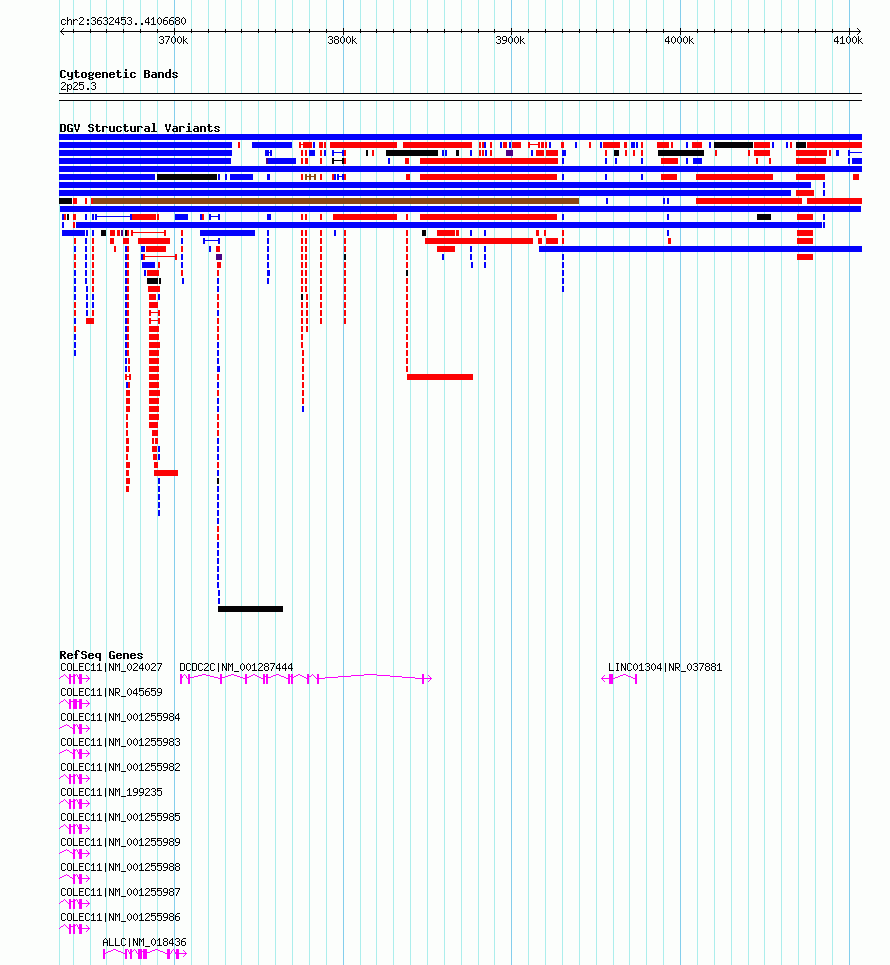Click the isolated red variant bar below the 3850k region
890x965 pixels.
pyautogui.click(x=440, y=377)
